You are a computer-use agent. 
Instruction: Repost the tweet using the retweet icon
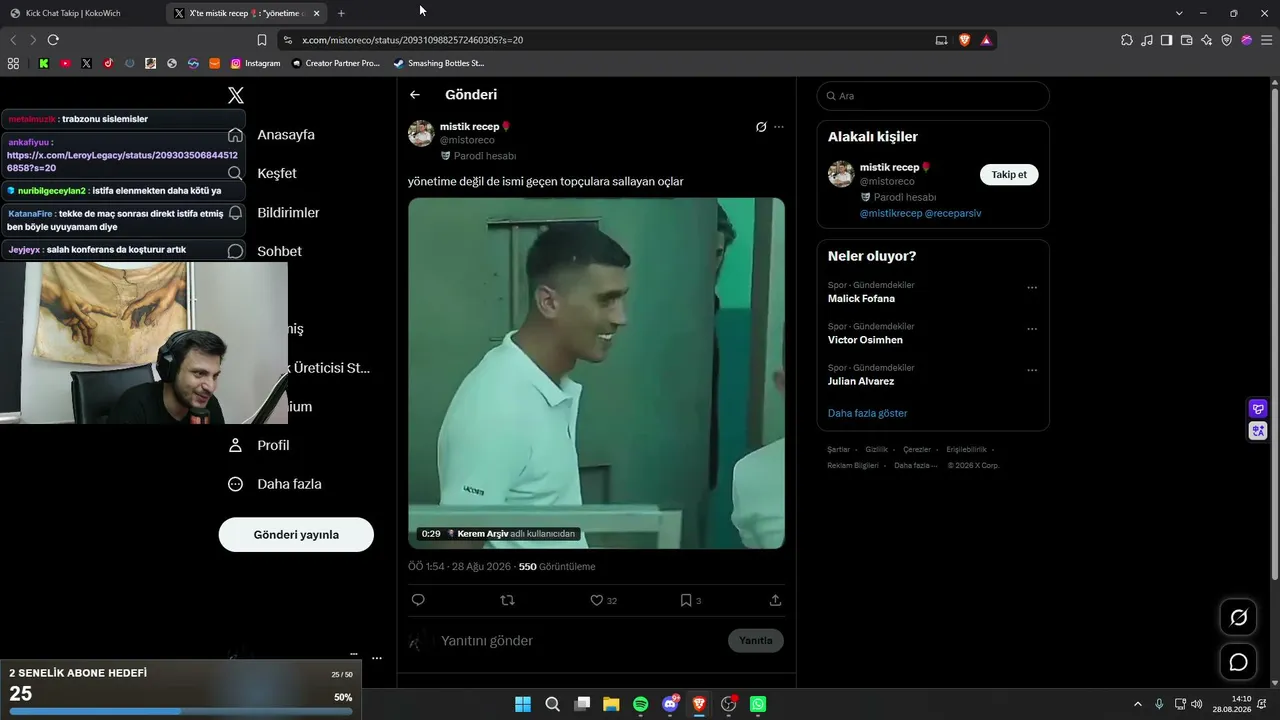pos(507,600)
